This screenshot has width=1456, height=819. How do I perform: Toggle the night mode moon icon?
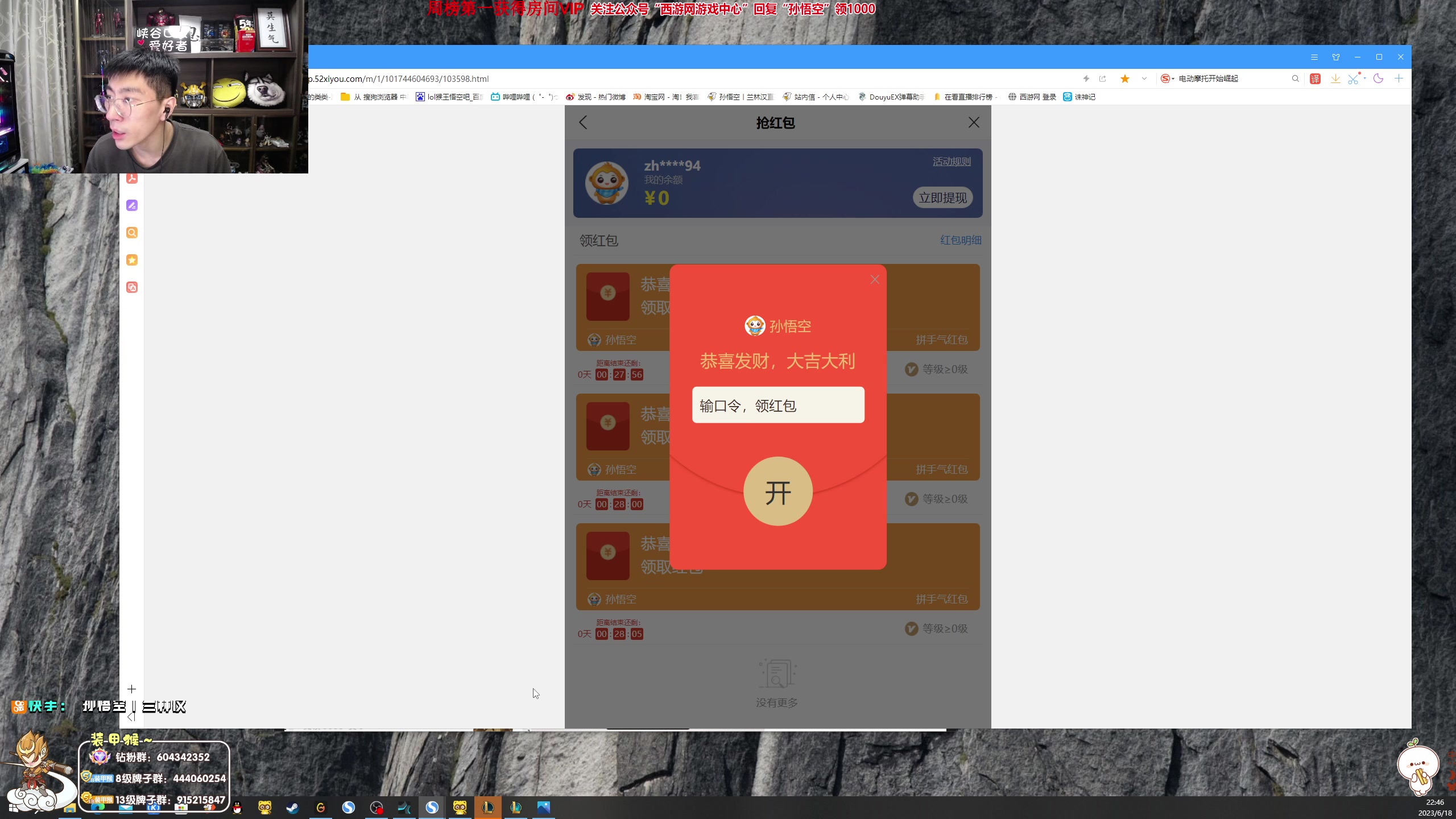point(1378,79)
